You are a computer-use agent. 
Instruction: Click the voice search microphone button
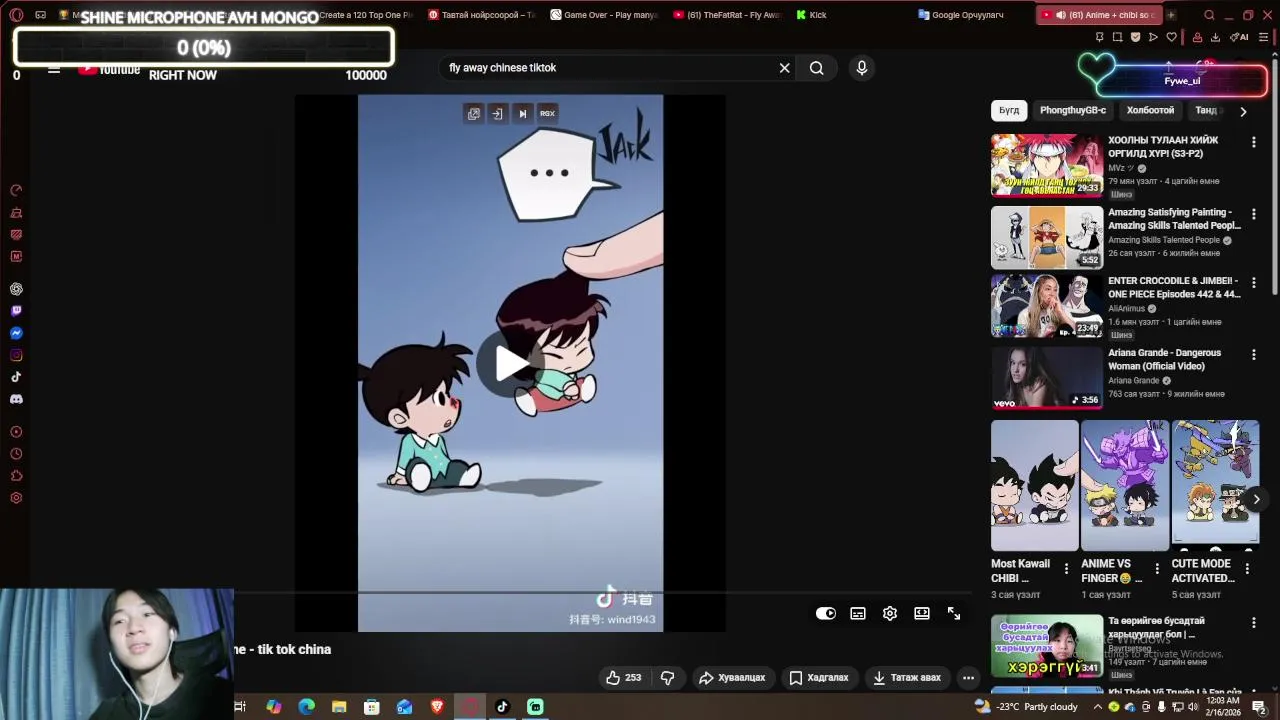[x=862, y=68]
